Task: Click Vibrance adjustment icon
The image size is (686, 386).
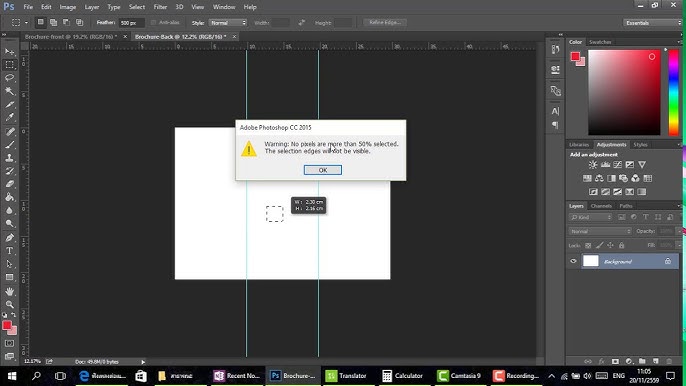Action: click(642, 165)
